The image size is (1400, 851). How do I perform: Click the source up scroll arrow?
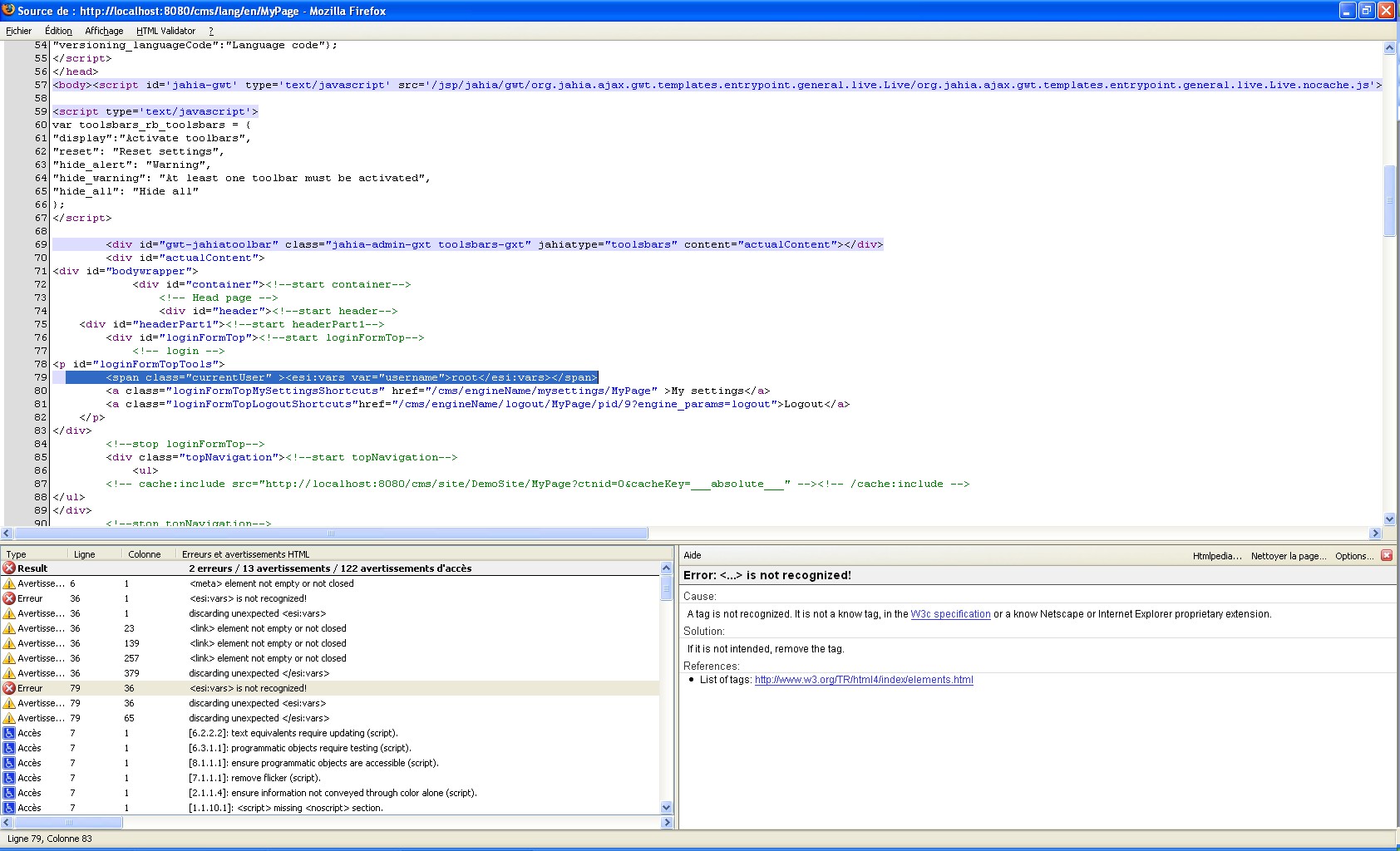coord(1389,48)
